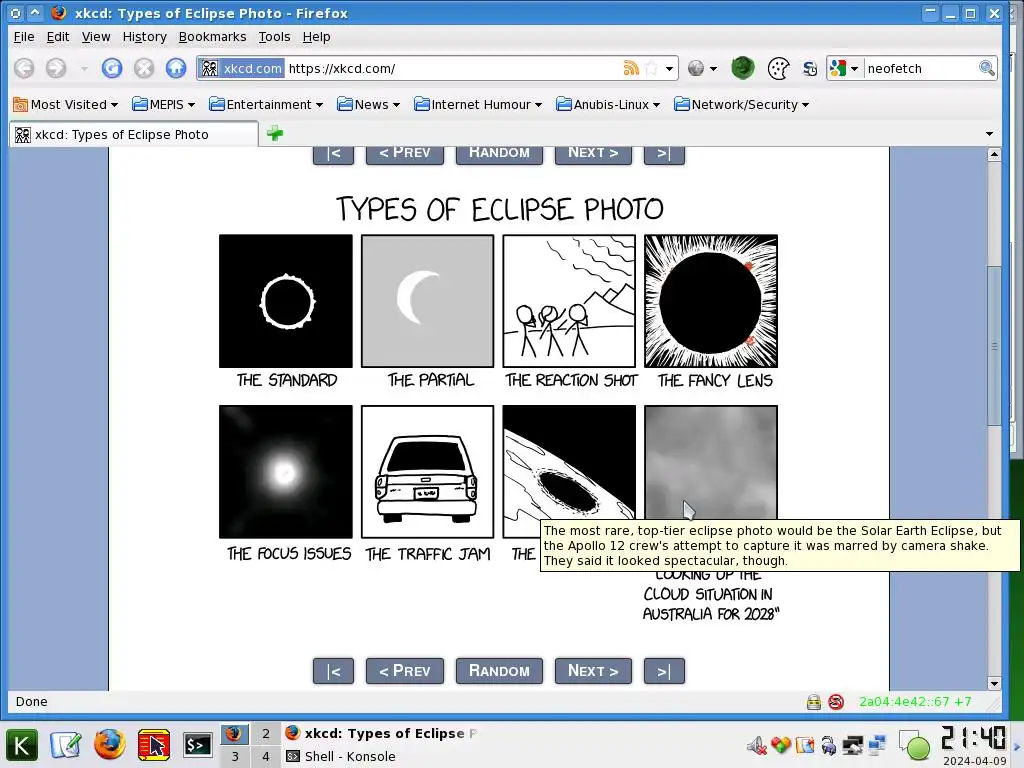Click the green globe toolbar icon
The width and height of the screenshot is (1024, 768).
click(x=743, y=68)
